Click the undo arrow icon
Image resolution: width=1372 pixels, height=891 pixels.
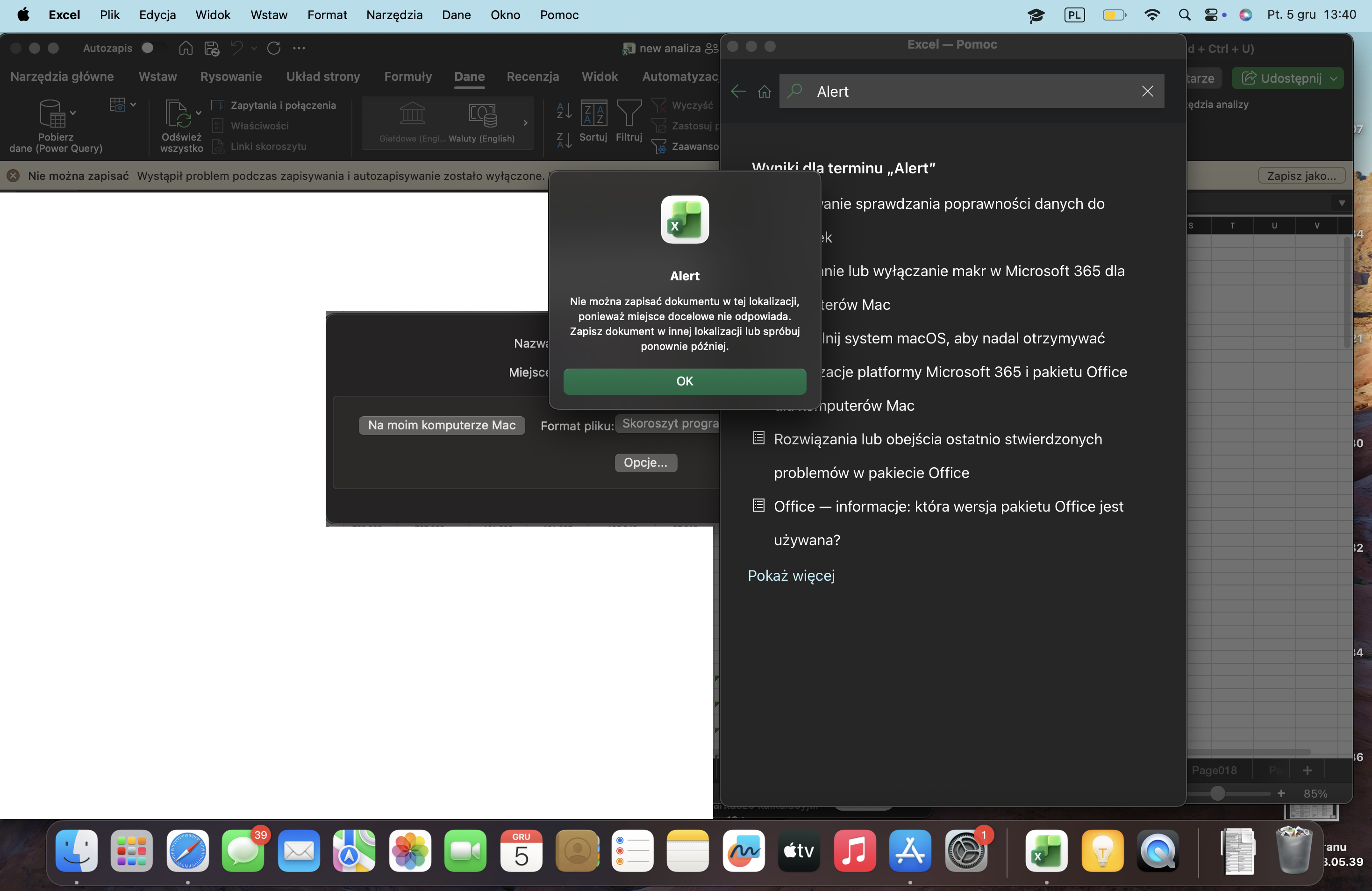coord(236,48)
